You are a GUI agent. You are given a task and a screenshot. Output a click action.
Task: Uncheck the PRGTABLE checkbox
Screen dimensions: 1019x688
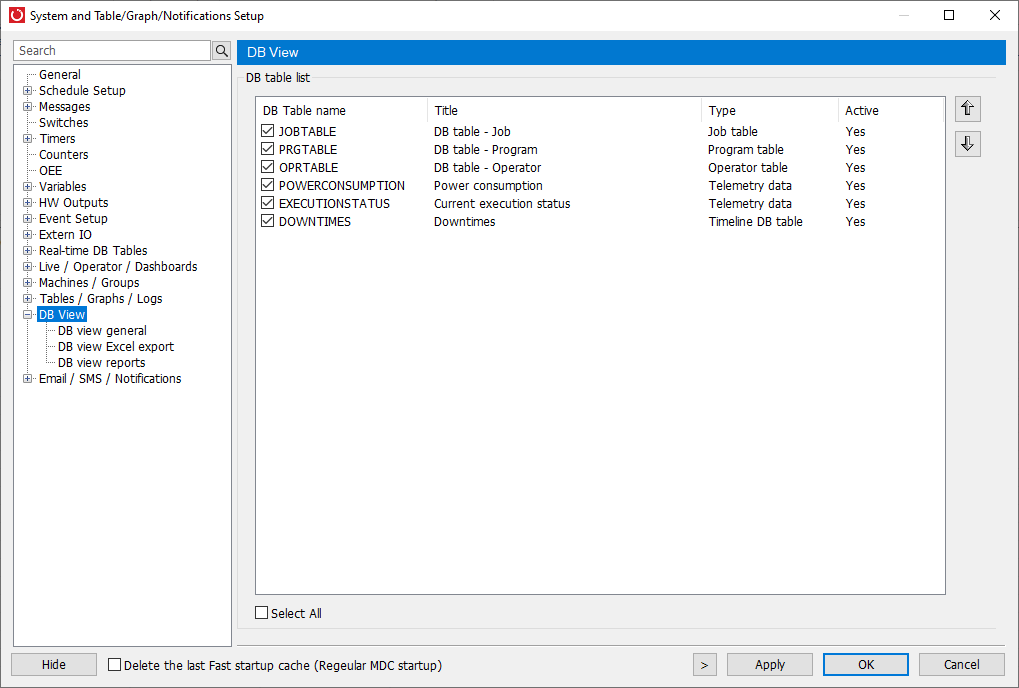coord(267,149)
